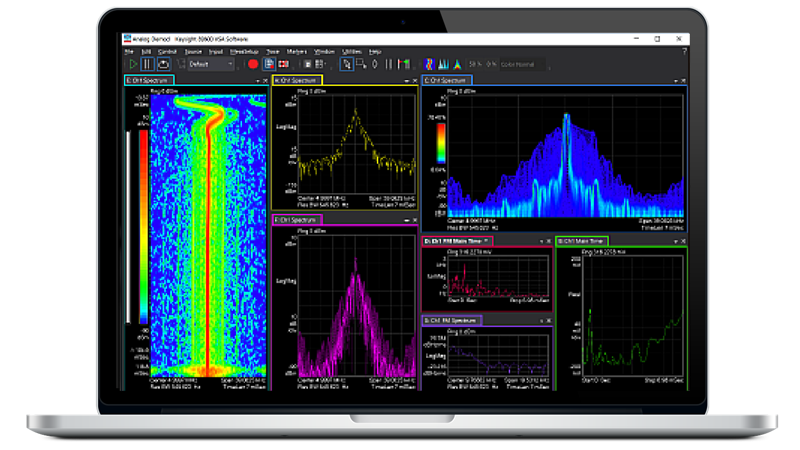The height and width of the screenshot is (450, 800).
Task: Select the red Ch1 FM Main Time tab
Action: pos(457,241)
